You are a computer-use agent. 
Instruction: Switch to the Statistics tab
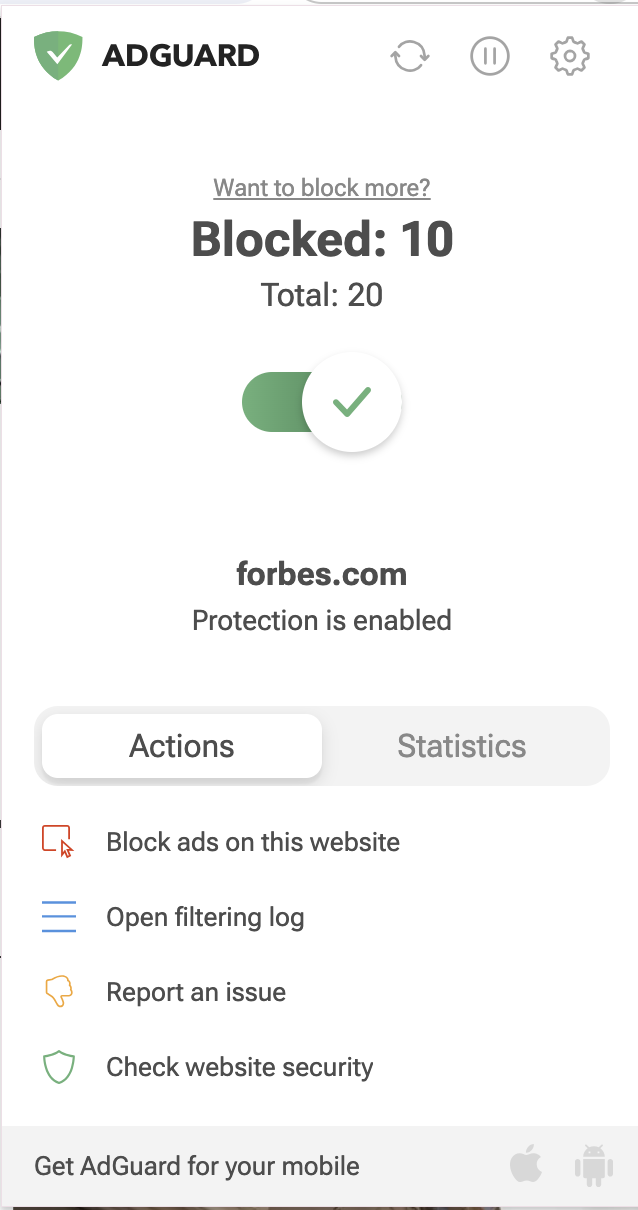click(x=462, y=746)
